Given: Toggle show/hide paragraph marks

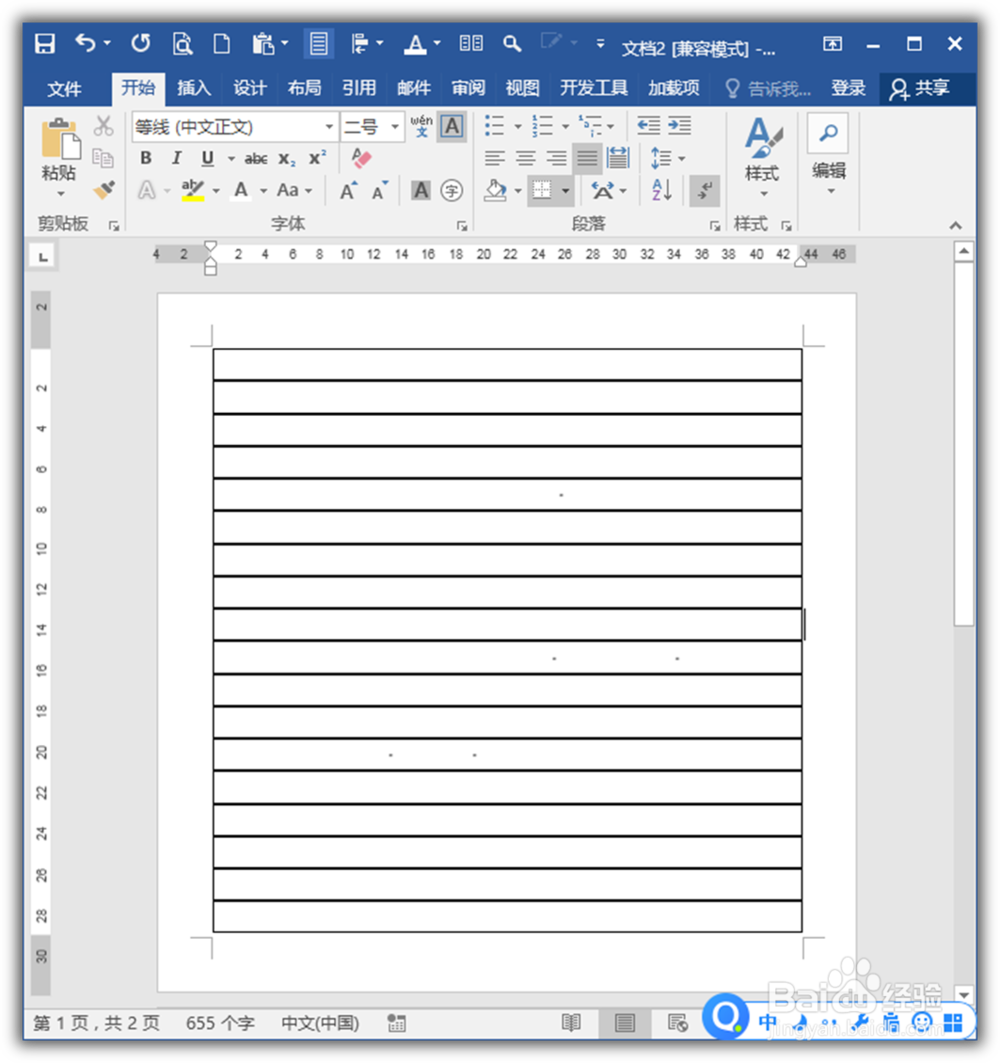Looking at the screenshot, I should 704,190.
